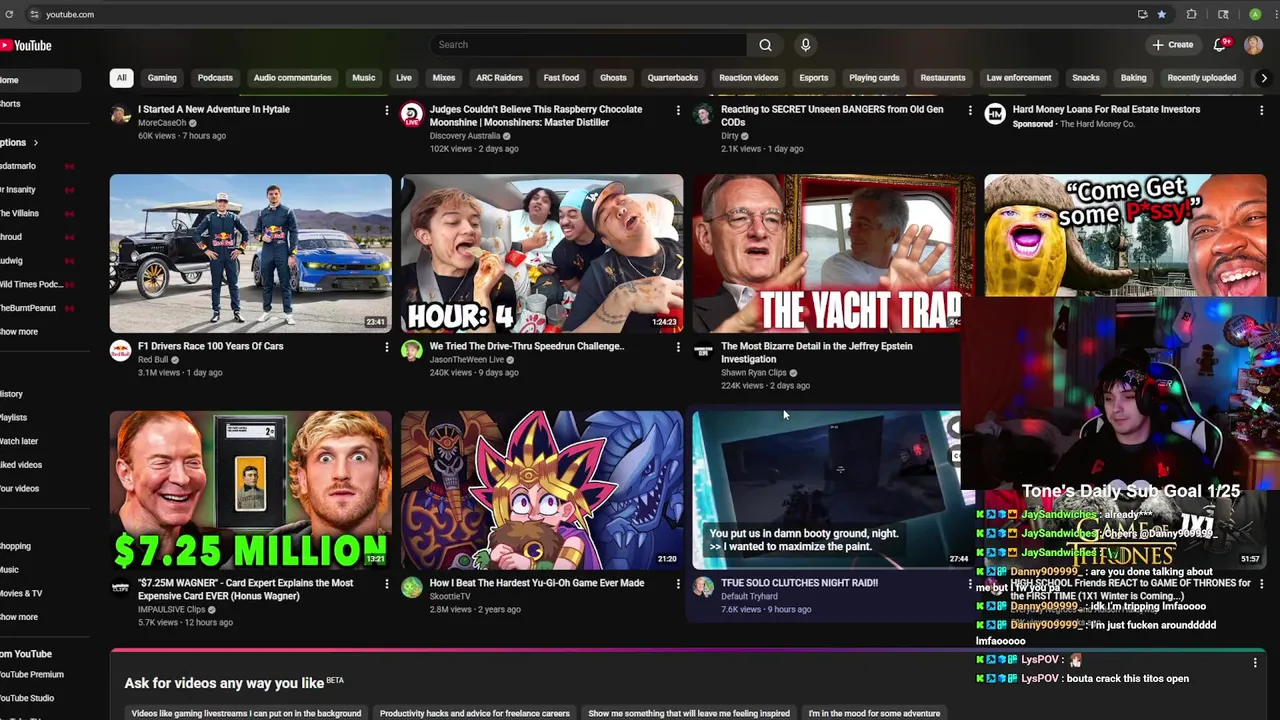Open Jeffrey Epstein Investigation video title

tap(816, 352)
